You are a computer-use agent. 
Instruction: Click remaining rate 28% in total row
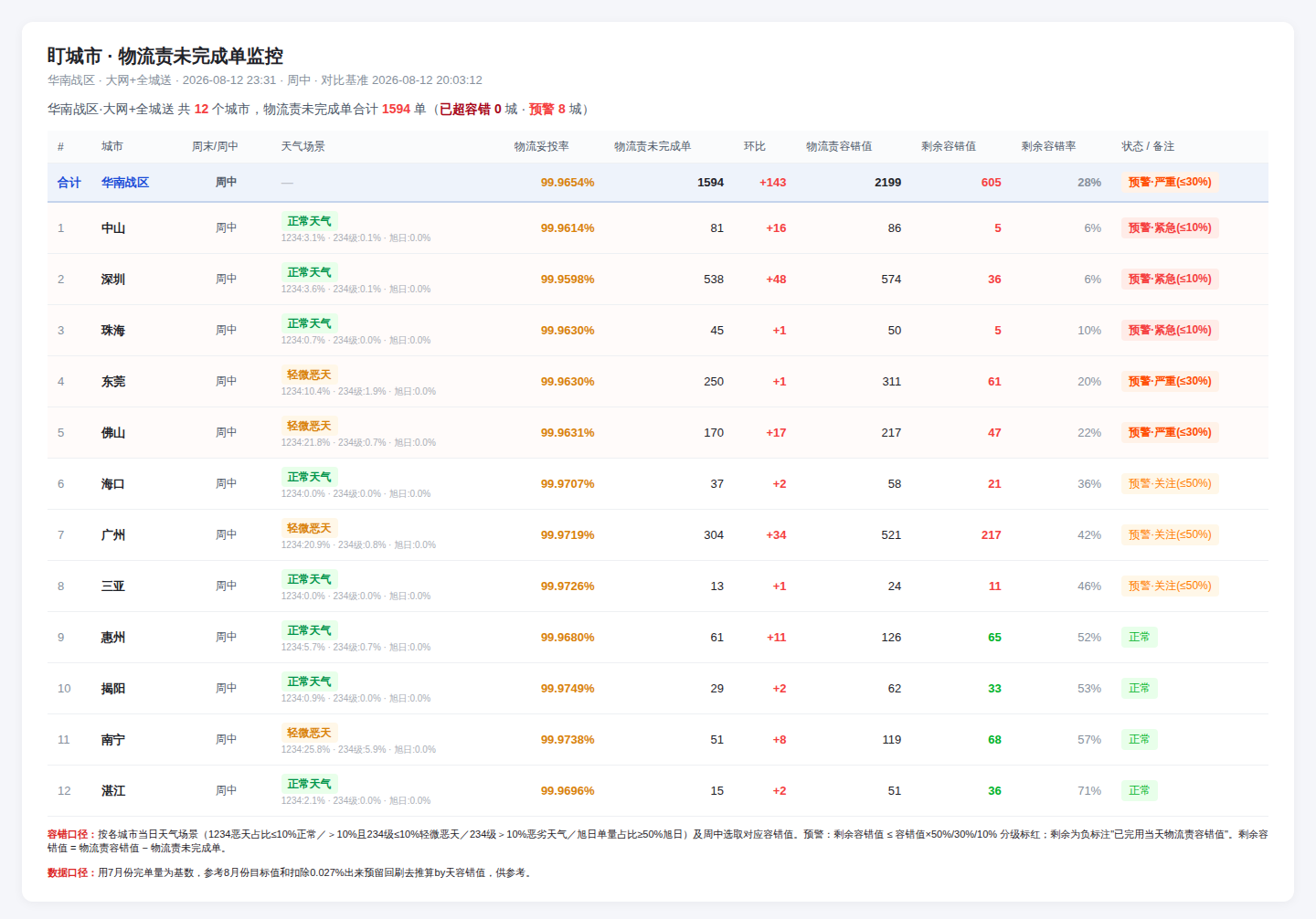(x=1089, y=183)
